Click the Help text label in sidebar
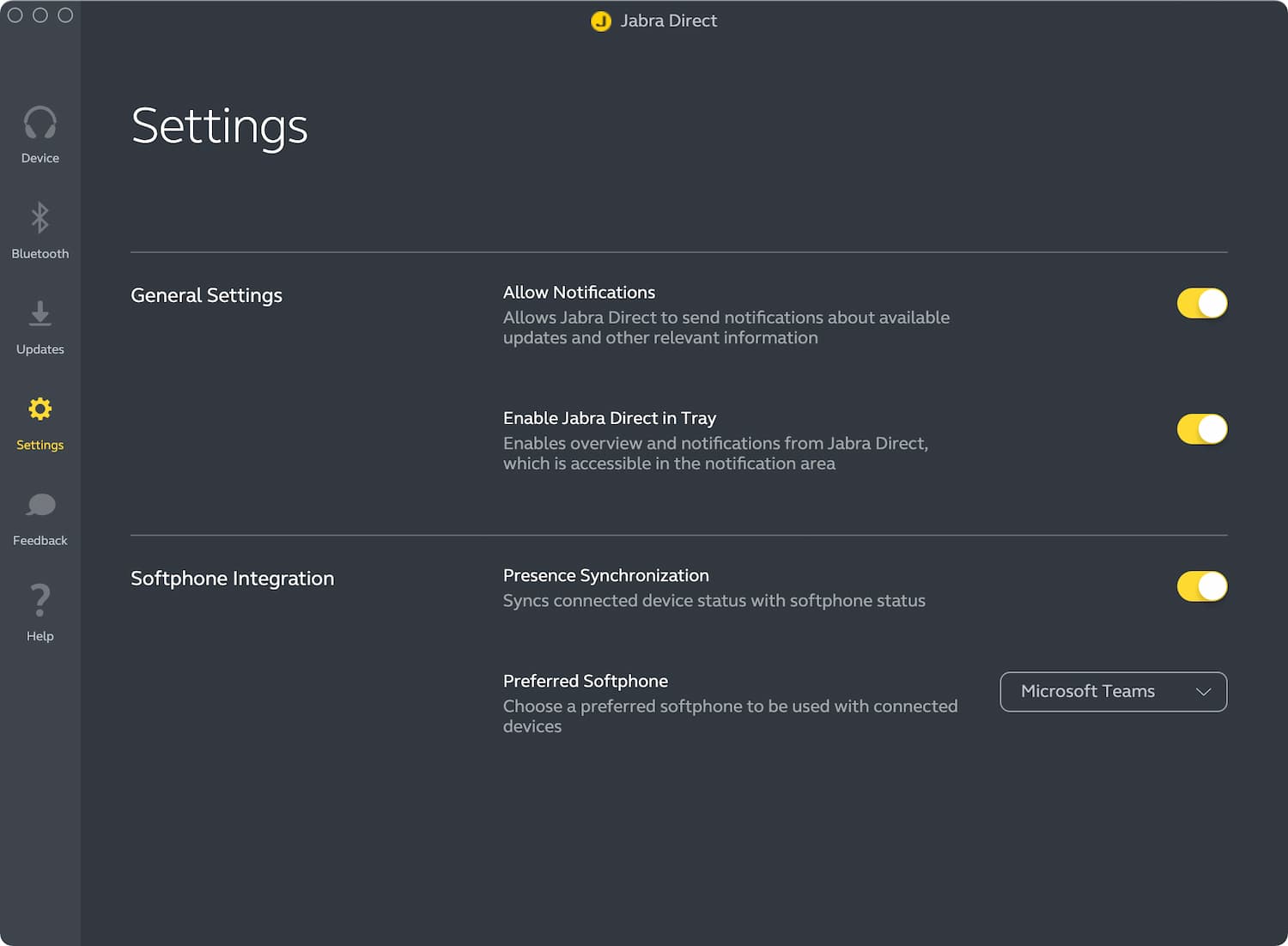The width and height of the screenshot is (1288, 946). tap(39, 636)
